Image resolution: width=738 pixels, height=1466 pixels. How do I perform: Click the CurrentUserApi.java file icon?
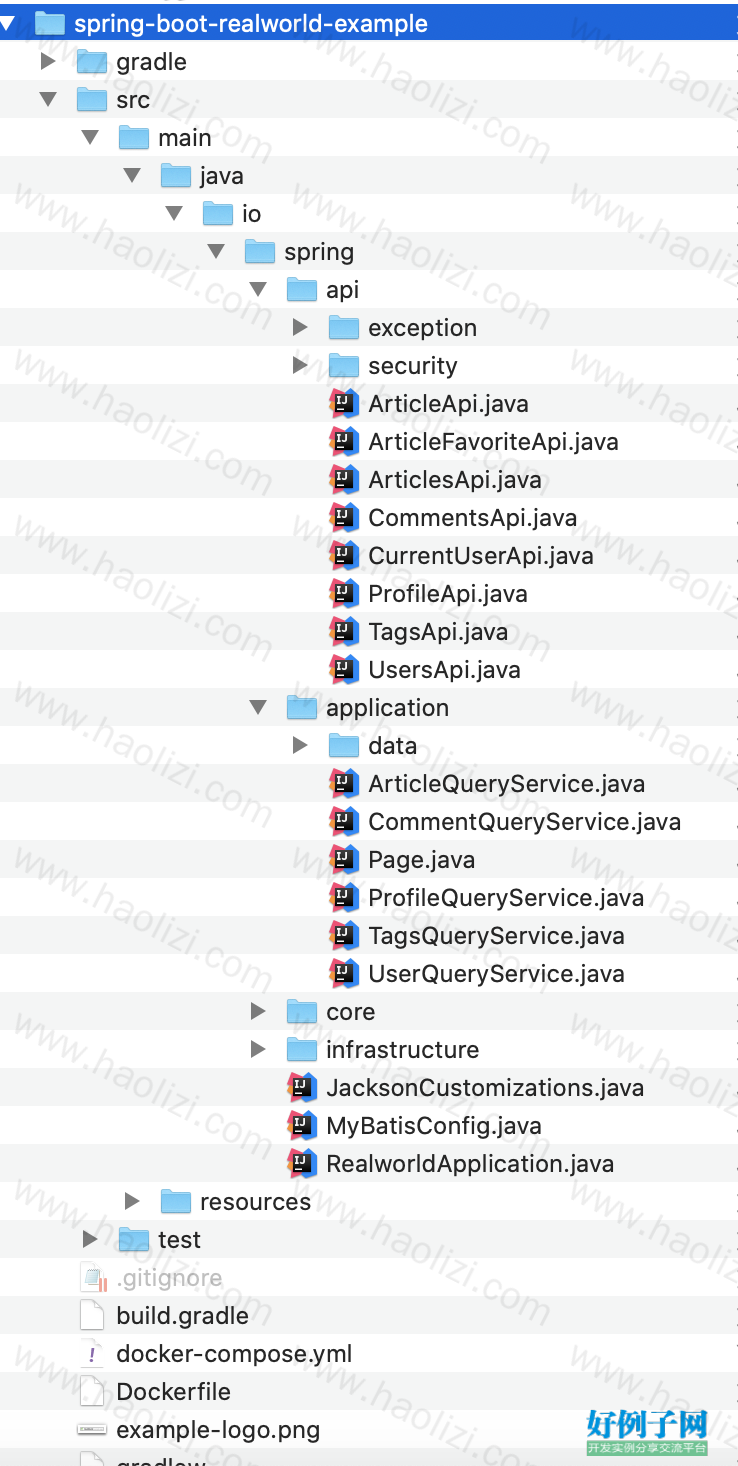[x=344, y=555]
